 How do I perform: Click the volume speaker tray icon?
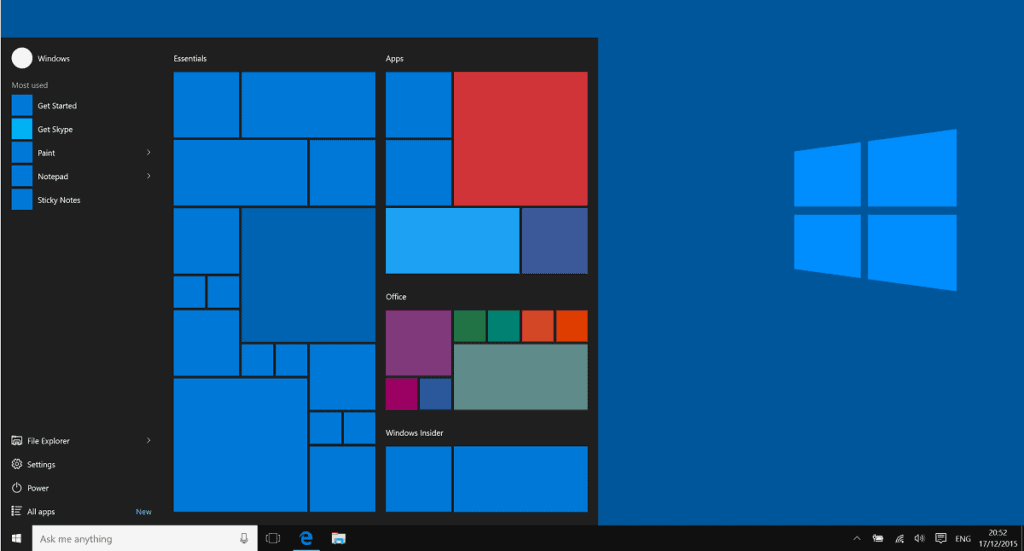920,539
